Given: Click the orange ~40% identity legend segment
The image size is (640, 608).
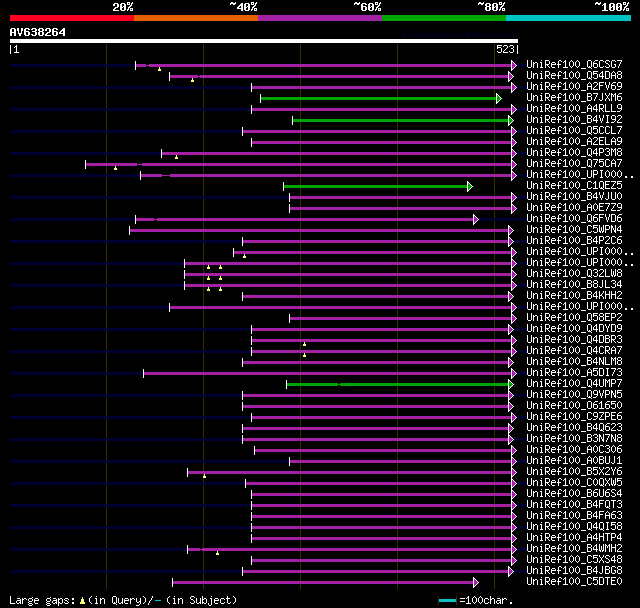Looking at the screenshot, I should click(196, 18).
